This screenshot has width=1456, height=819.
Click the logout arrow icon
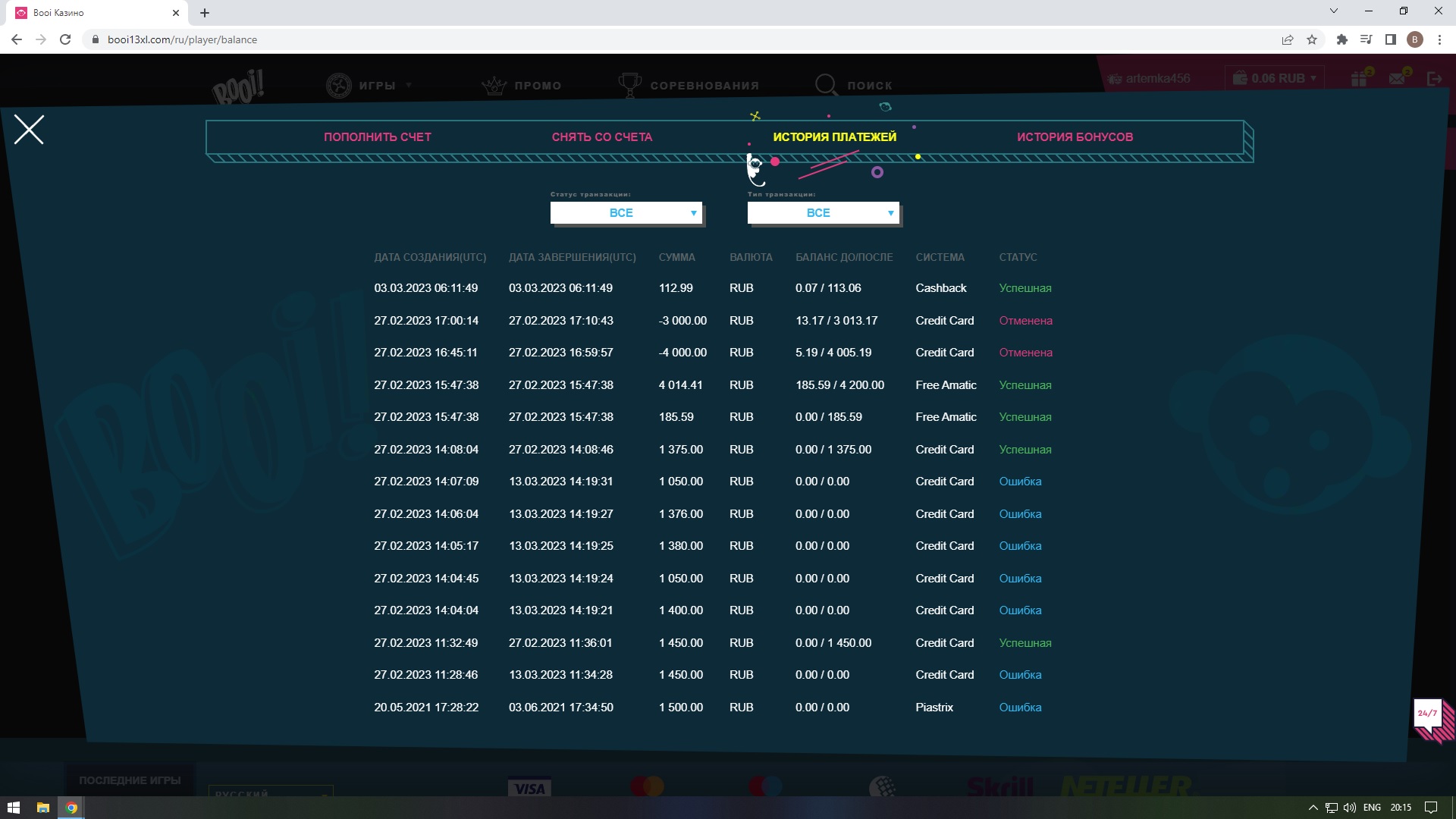coord(1434,78)
